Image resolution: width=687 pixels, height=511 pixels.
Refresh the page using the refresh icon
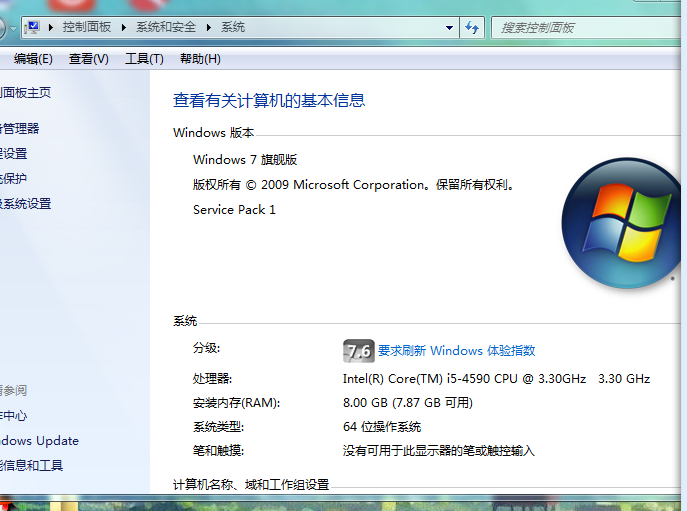coord(472,28)
